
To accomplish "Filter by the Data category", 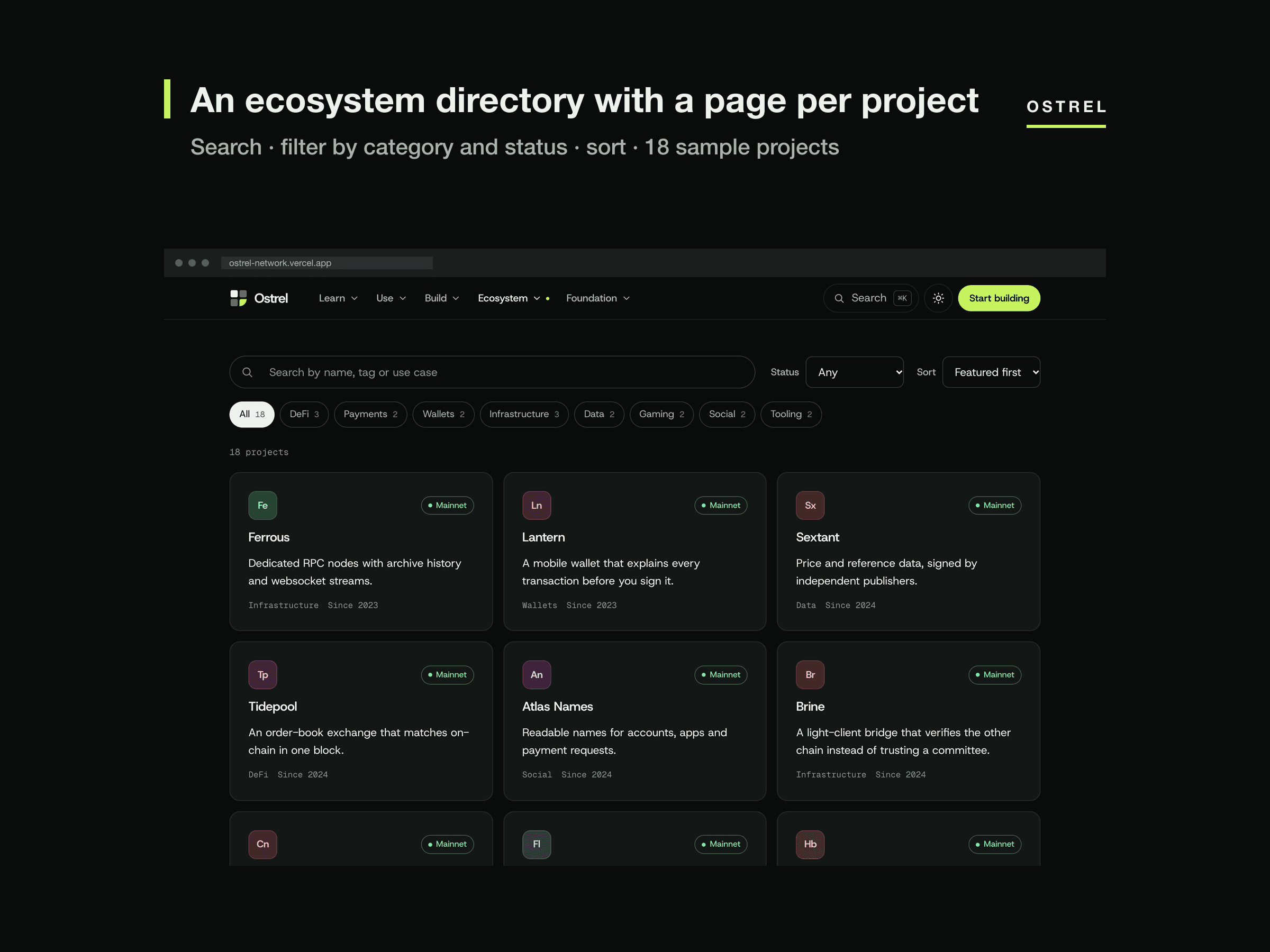I will click(599, 414).
